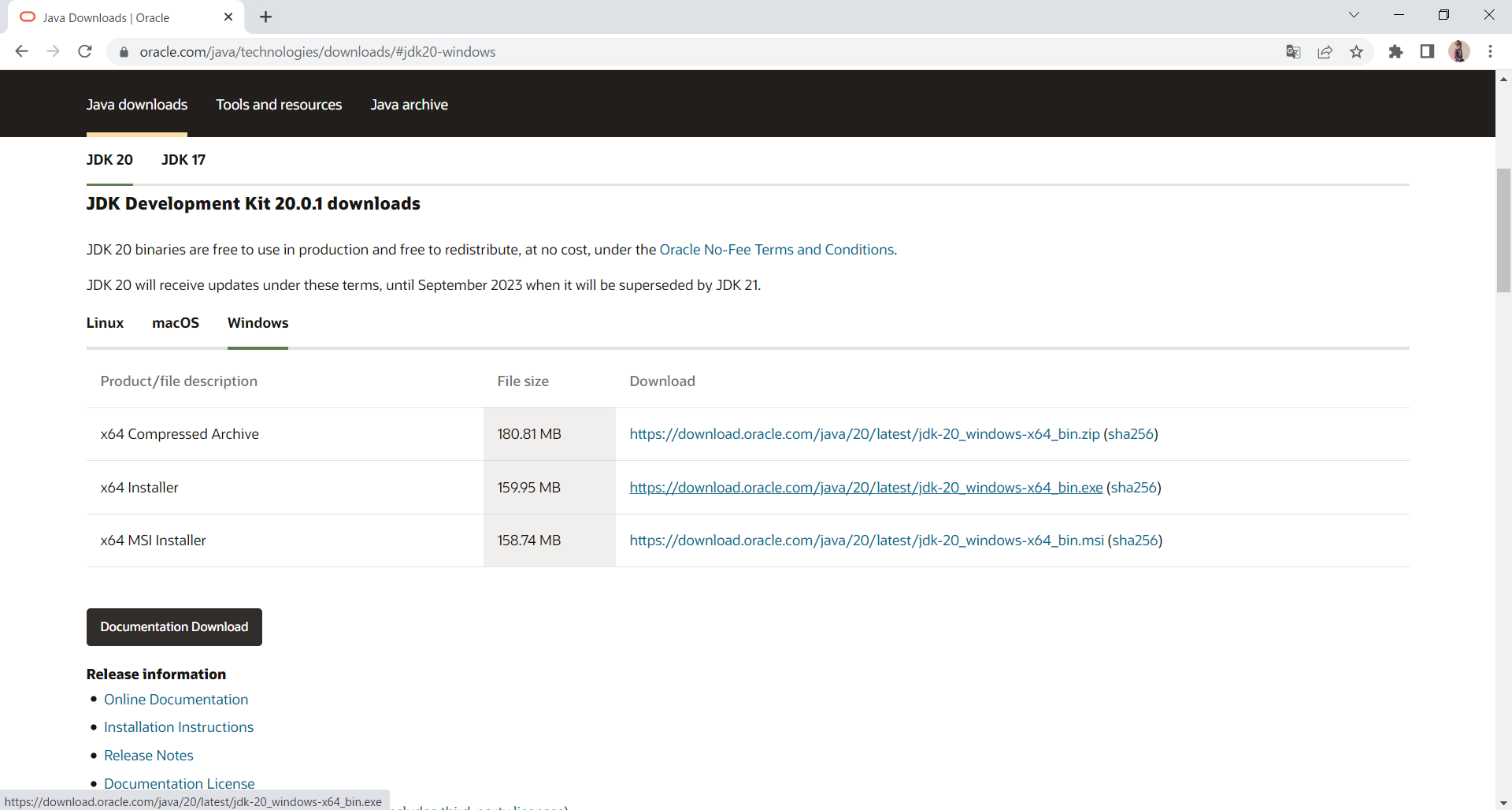The width and height of the screenshot is (1512, 810).
Task: Open the Extensions puzzle icon
Action: (1395, 52)
